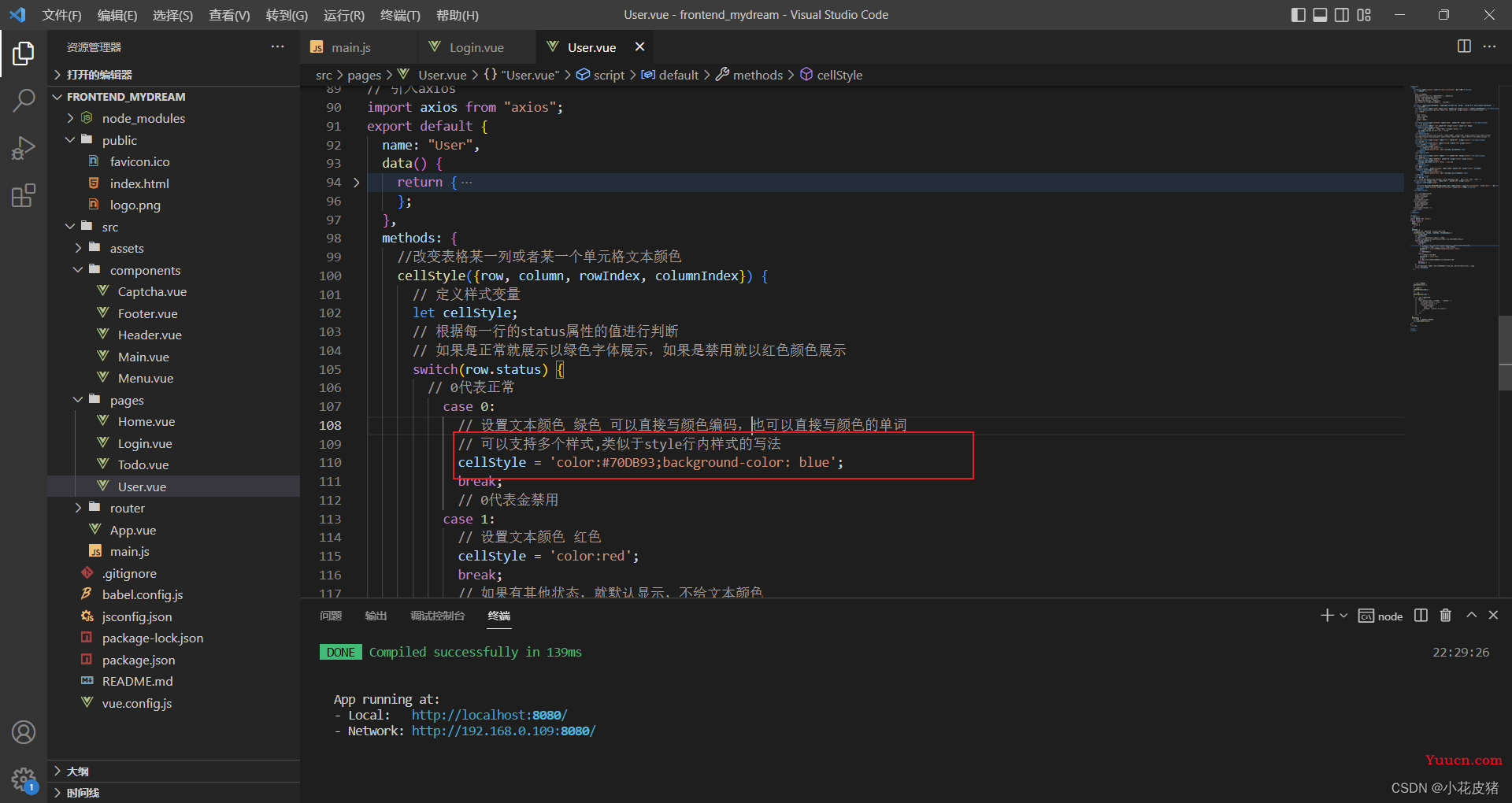The image size is (1512, 803).
Task: Expand the 大纲 outline section
Action: click(173, 772)
